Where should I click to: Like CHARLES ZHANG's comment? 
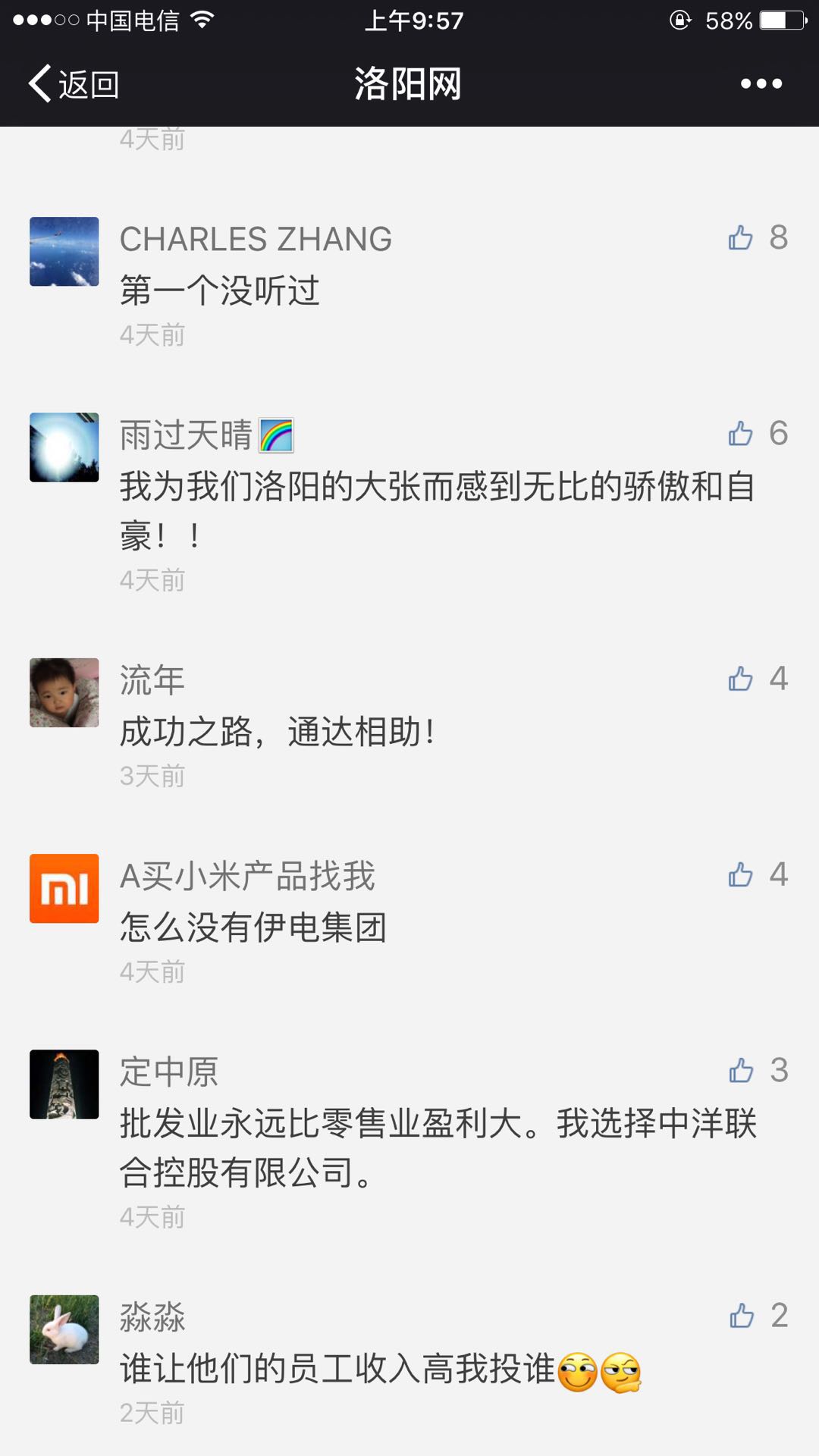point(741,238)
